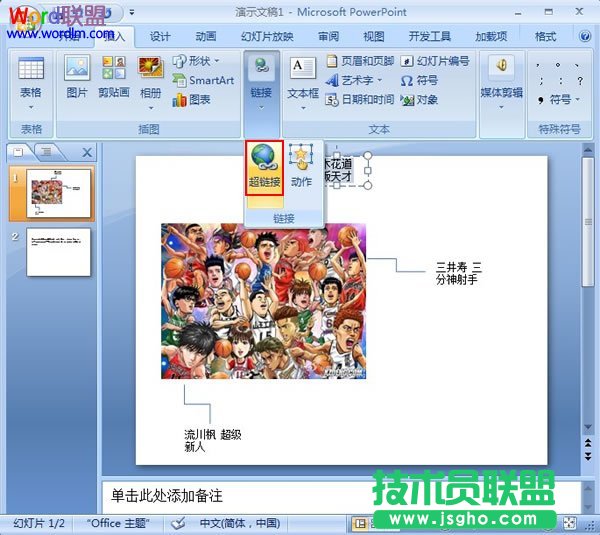The height and width of the screenshot is (535, 600).
Task: Expand the Links (链接) group dropdown
Action: click(x=261, y=108)
